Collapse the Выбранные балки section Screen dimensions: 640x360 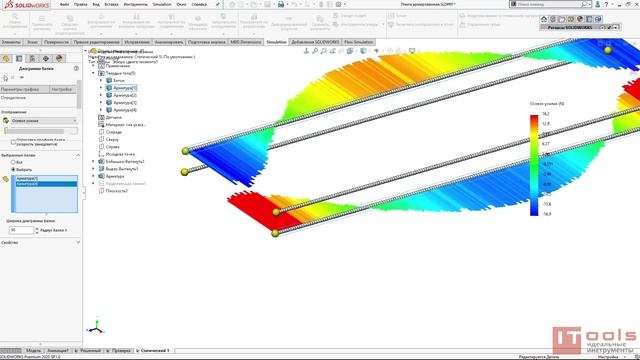[78, 155]
